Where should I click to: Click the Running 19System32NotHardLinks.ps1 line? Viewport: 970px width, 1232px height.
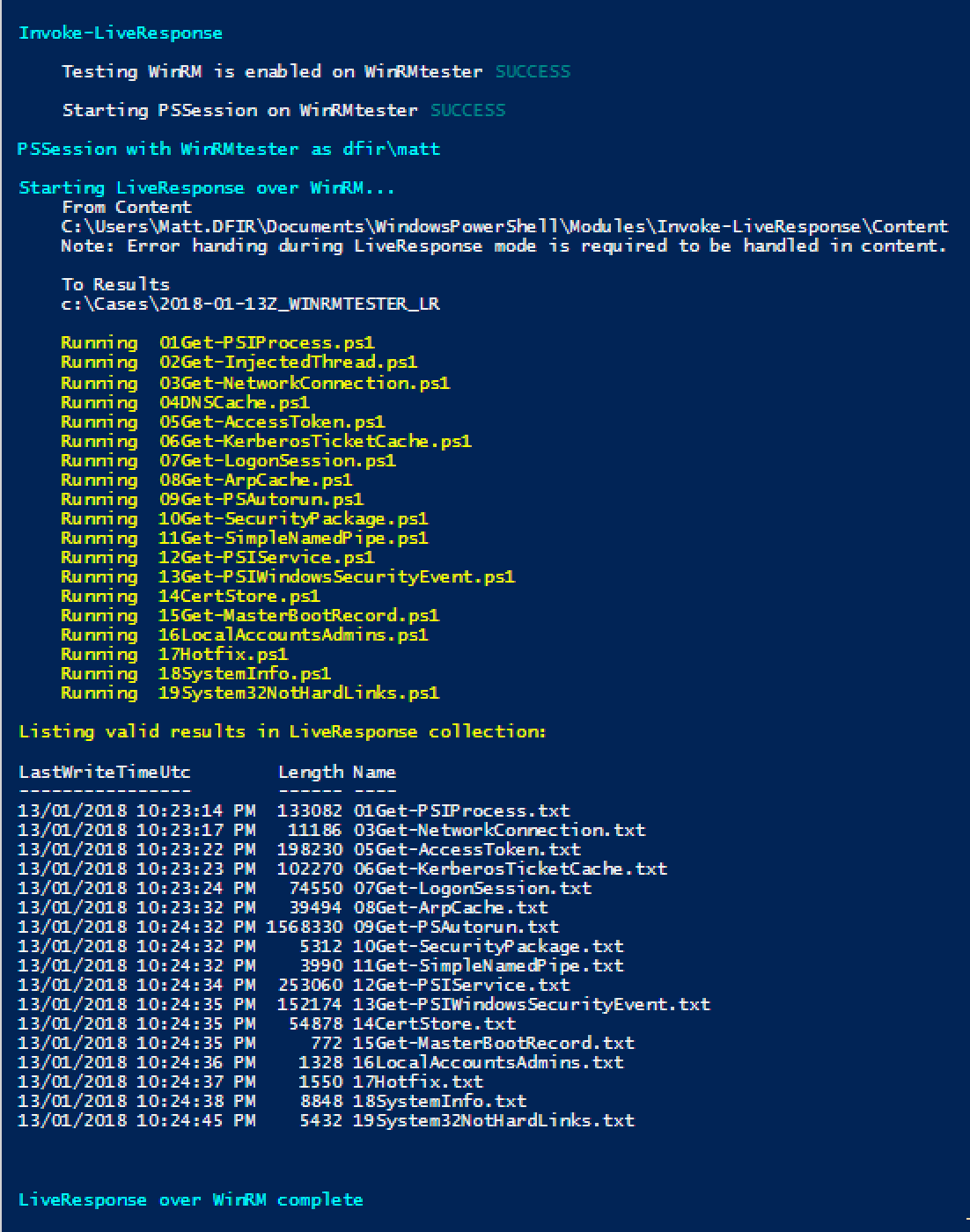point(250,693)
